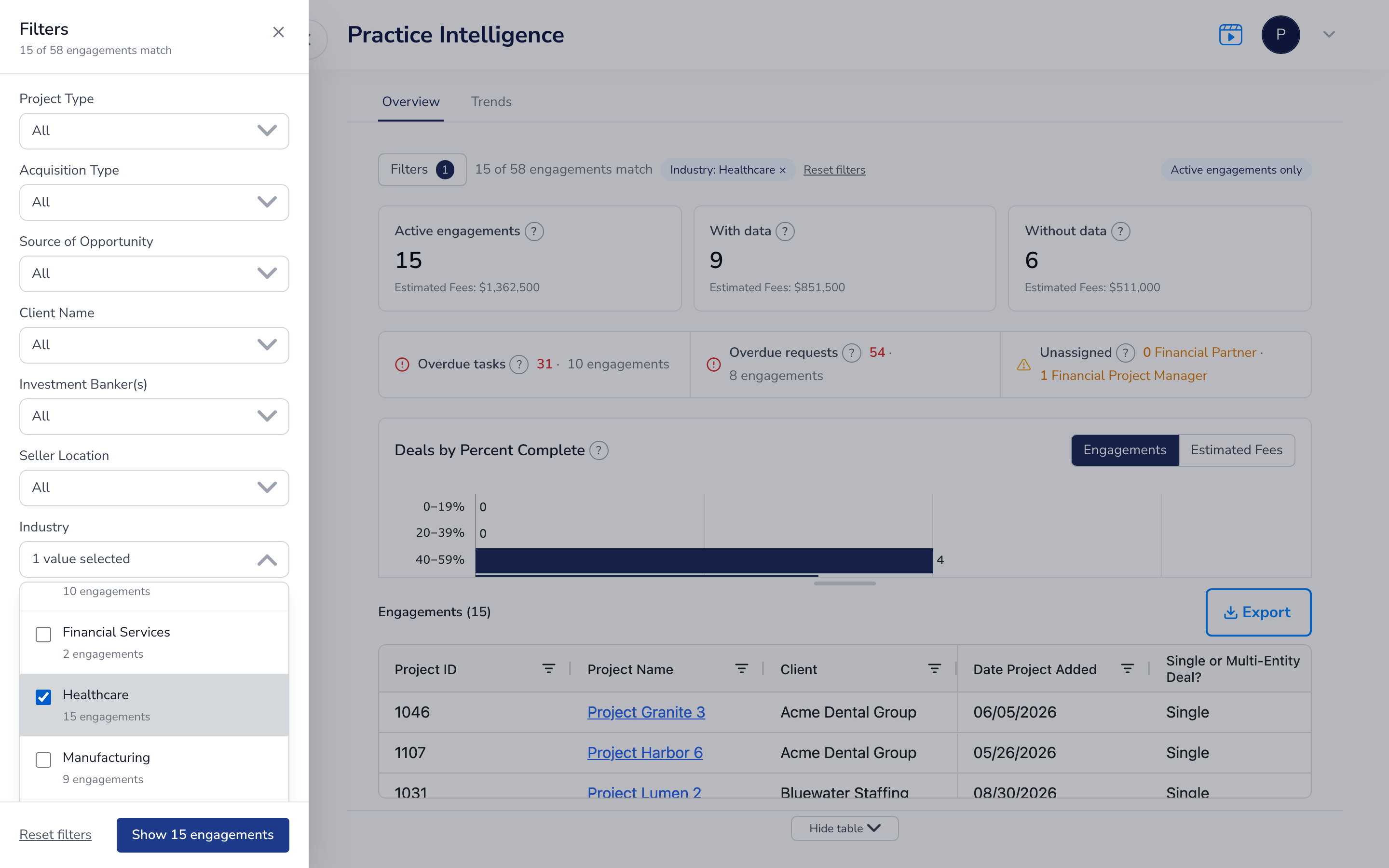Click Reset filters link beside filter chip
Screen dimensions: 1389x868
(834, 170)
